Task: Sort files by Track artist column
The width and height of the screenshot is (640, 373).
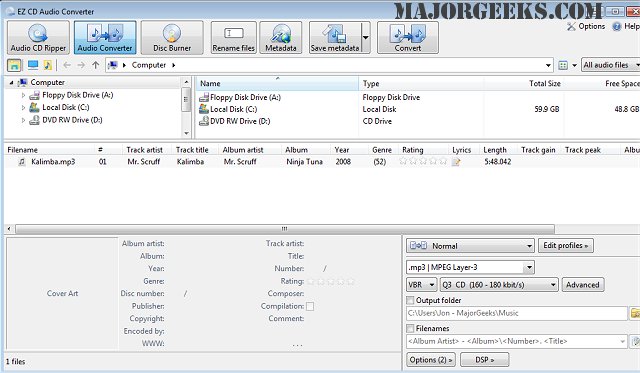Action: [144, 150]
